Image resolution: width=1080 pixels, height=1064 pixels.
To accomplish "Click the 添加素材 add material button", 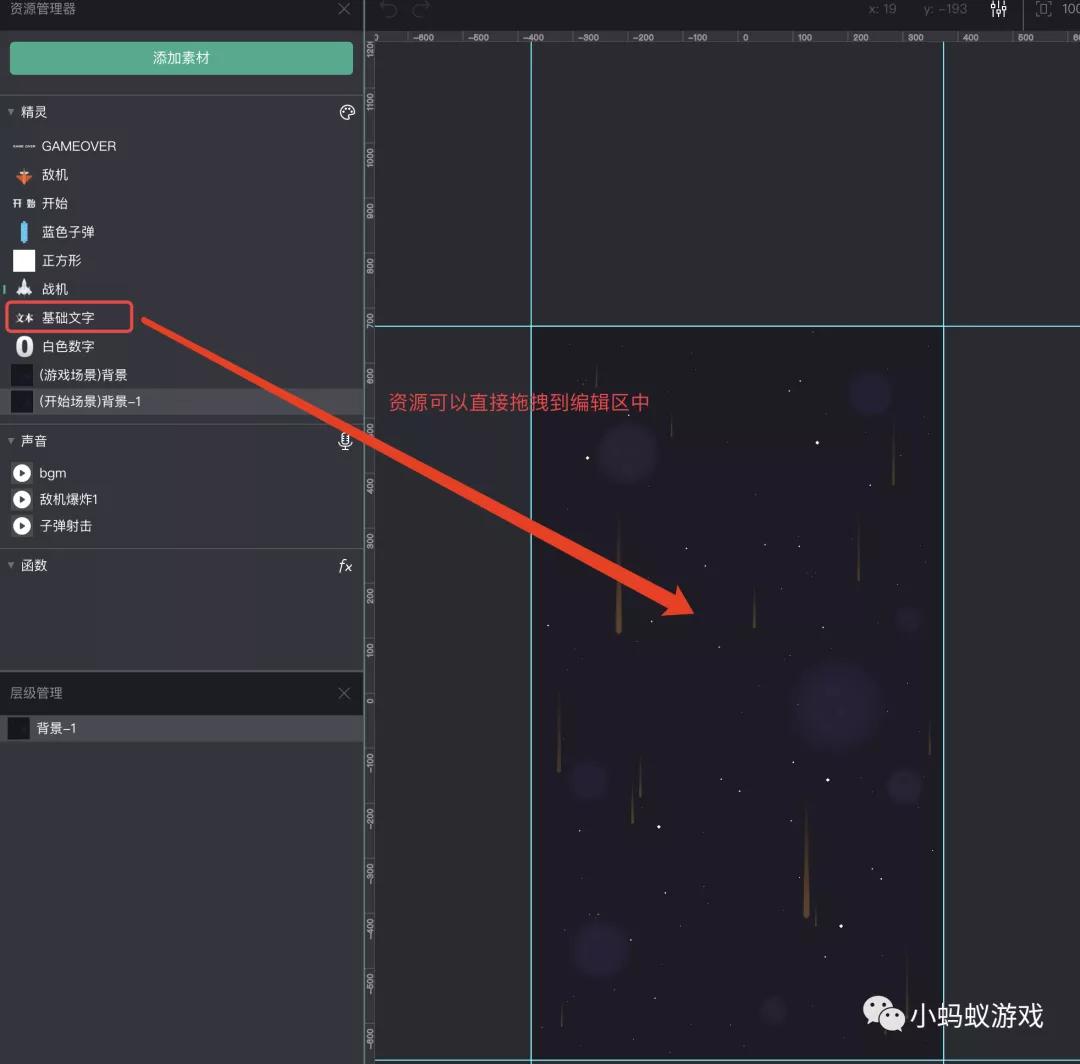I will [x=181, y=58].
